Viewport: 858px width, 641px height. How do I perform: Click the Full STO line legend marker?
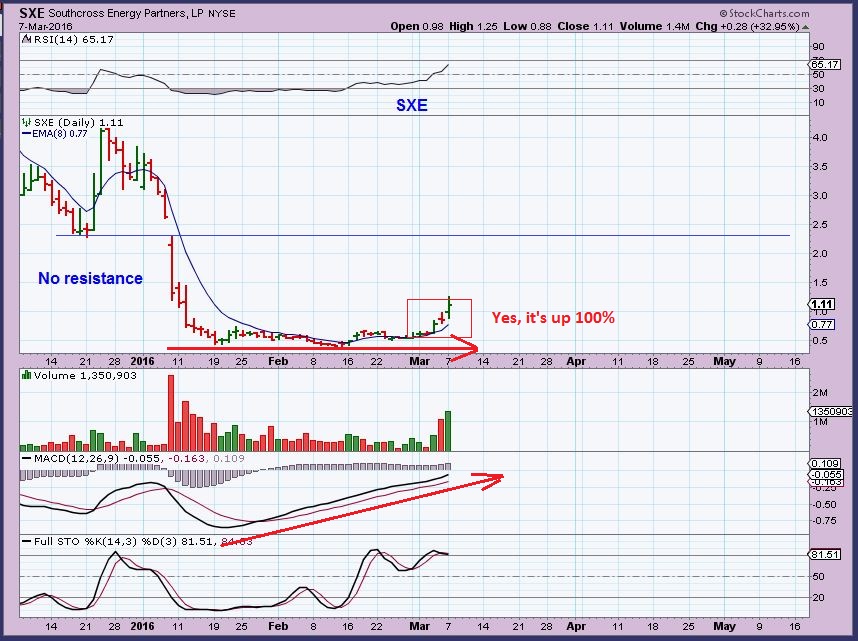point(26,541)
